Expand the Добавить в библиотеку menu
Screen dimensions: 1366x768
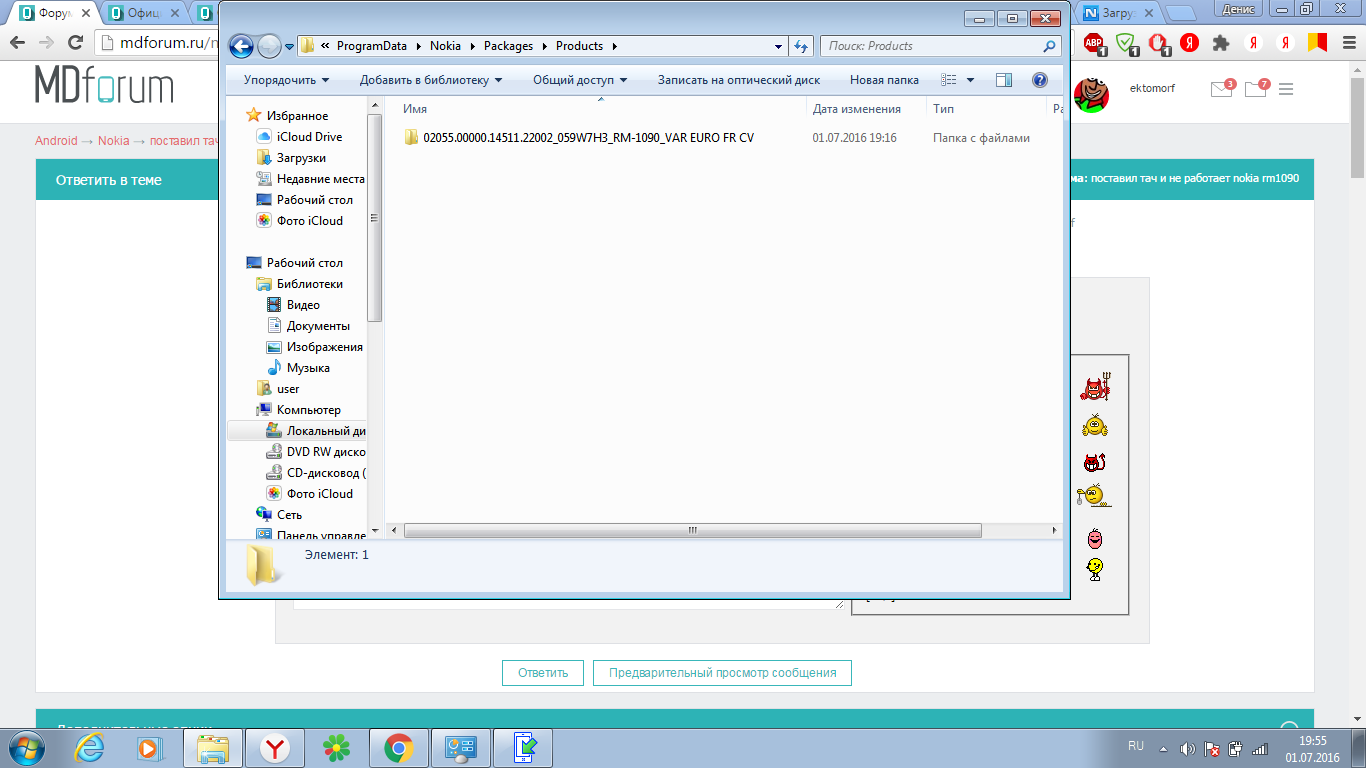[x=430, y=80]
